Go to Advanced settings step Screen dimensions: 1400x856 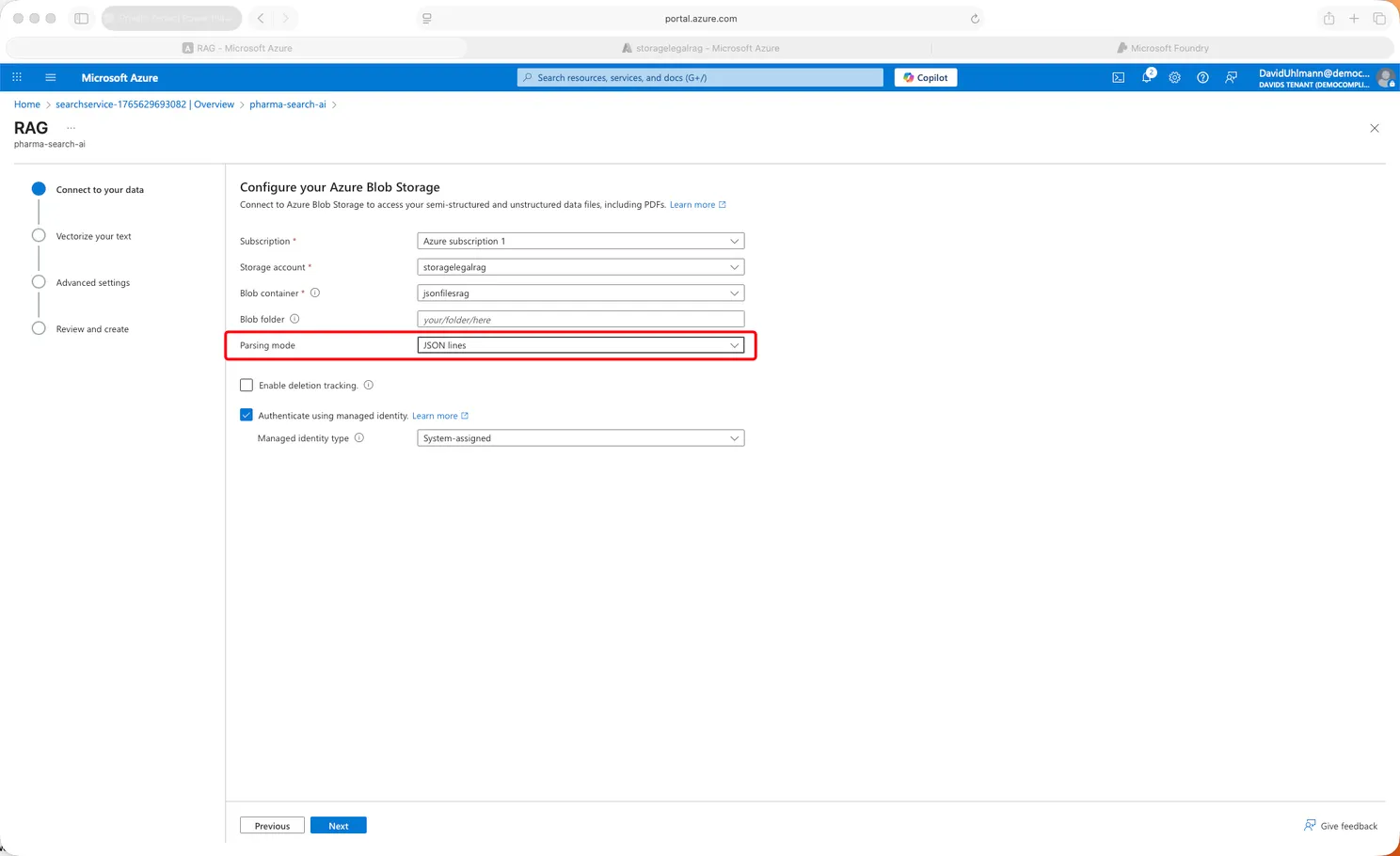tap(93, 282)
